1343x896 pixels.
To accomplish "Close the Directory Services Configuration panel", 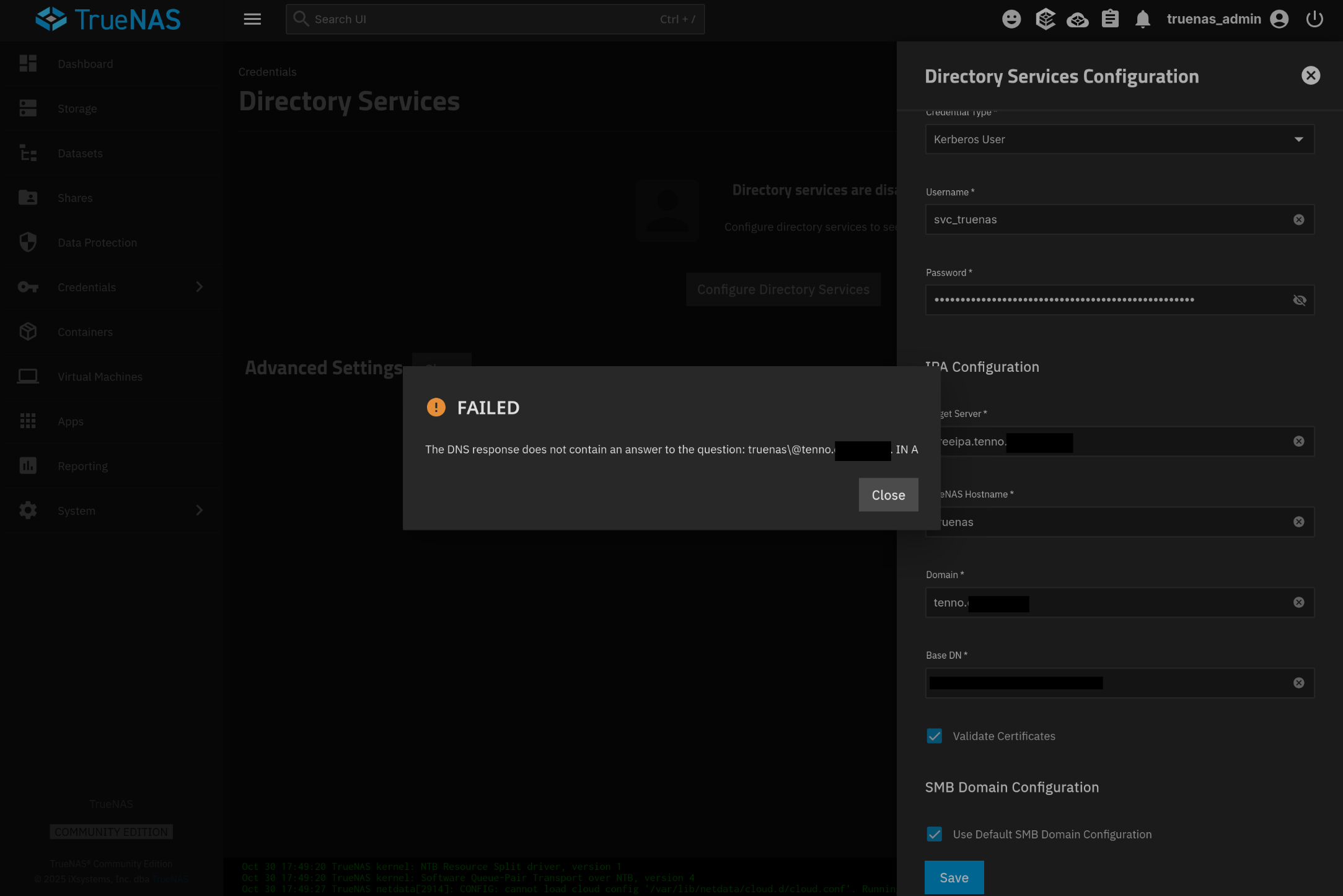I will (x=1310, y=76).
